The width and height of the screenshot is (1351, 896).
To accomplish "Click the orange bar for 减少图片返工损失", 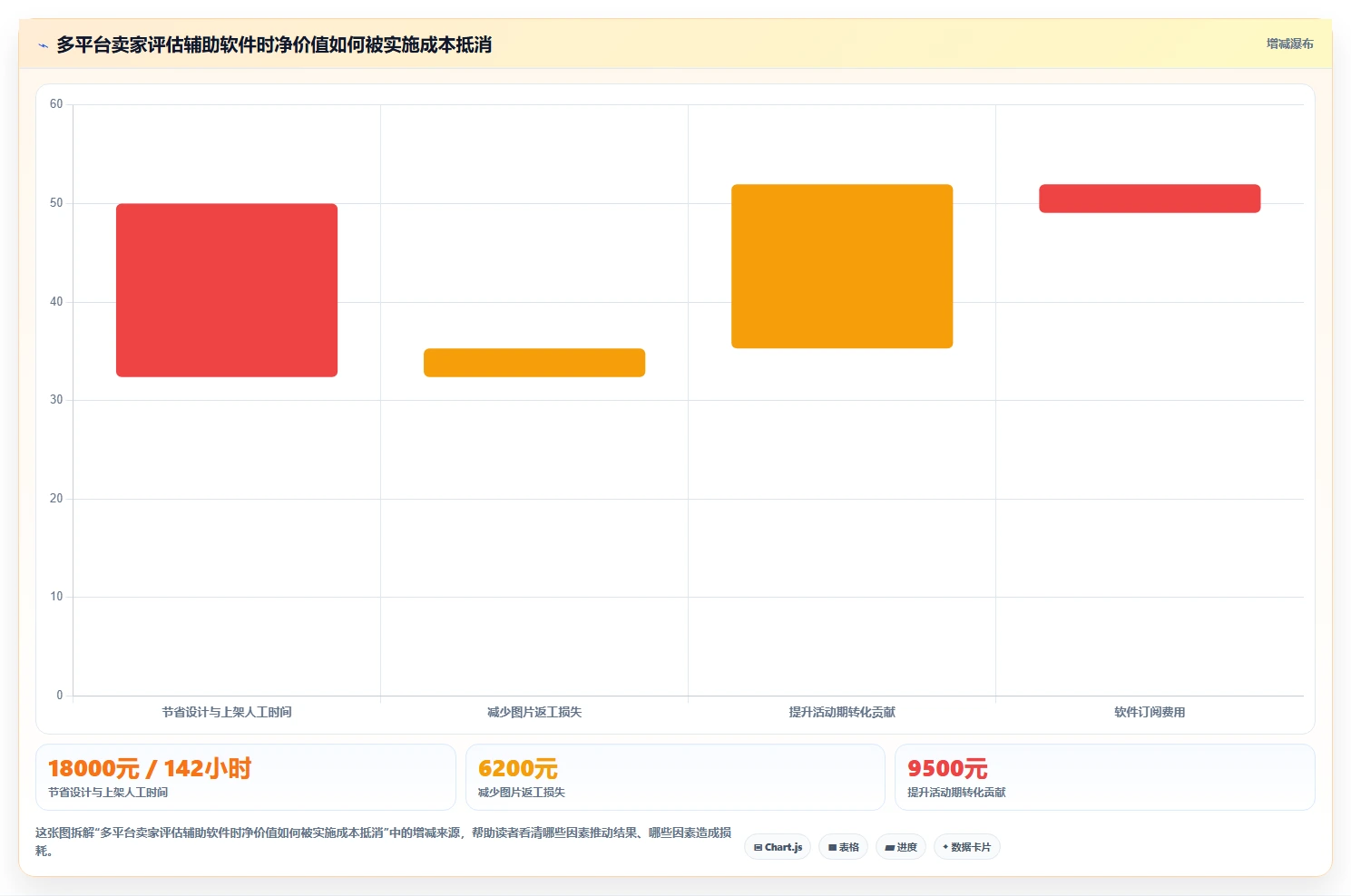I will click(534, 363).
